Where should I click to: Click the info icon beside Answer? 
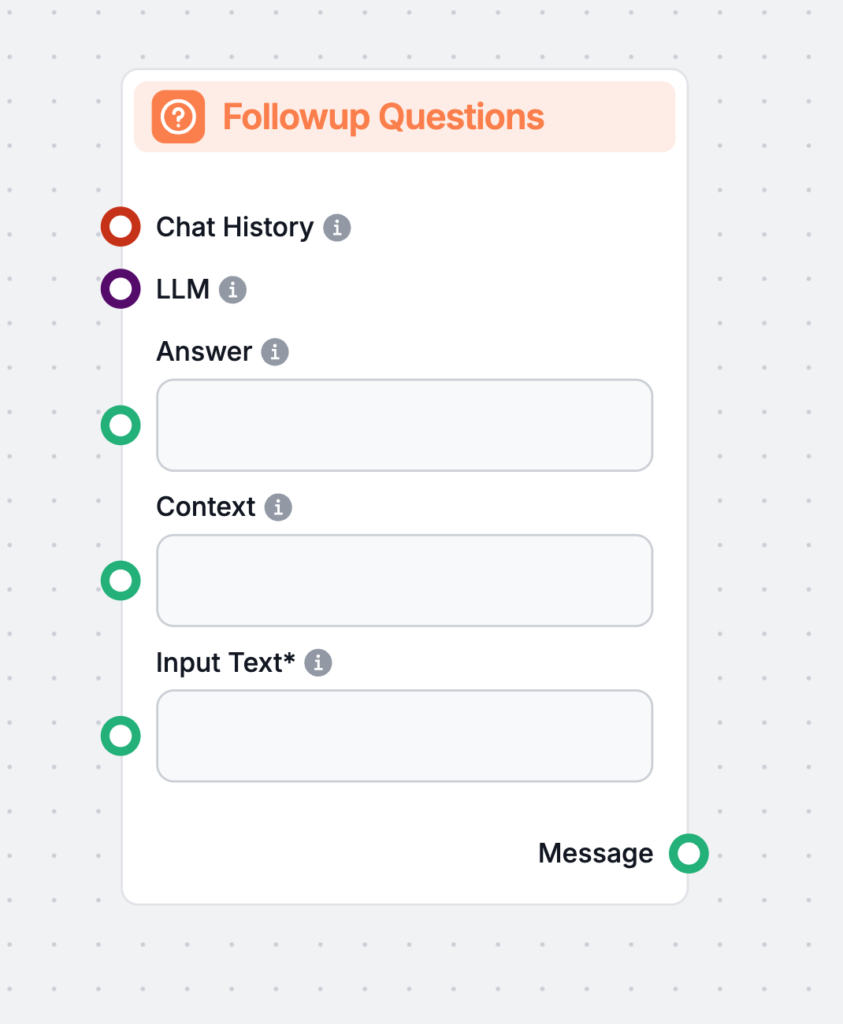pyautogui.click(x=275, y=352)
